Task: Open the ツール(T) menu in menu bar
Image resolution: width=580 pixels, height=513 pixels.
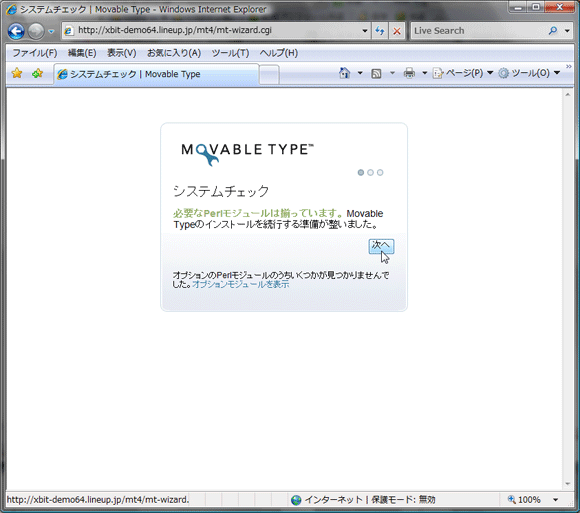Action: click(230, 53)
